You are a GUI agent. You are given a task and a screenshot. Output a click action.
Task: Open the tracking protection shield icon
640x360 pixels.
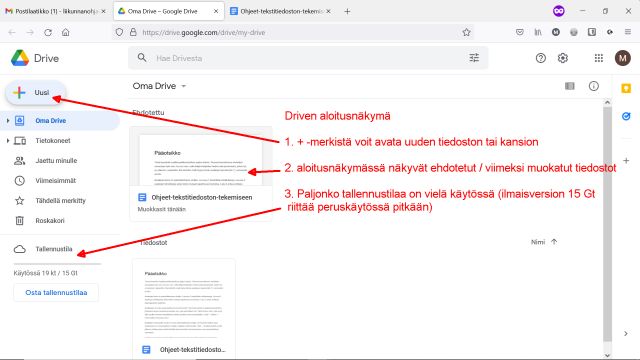click(x=119, y=32)
